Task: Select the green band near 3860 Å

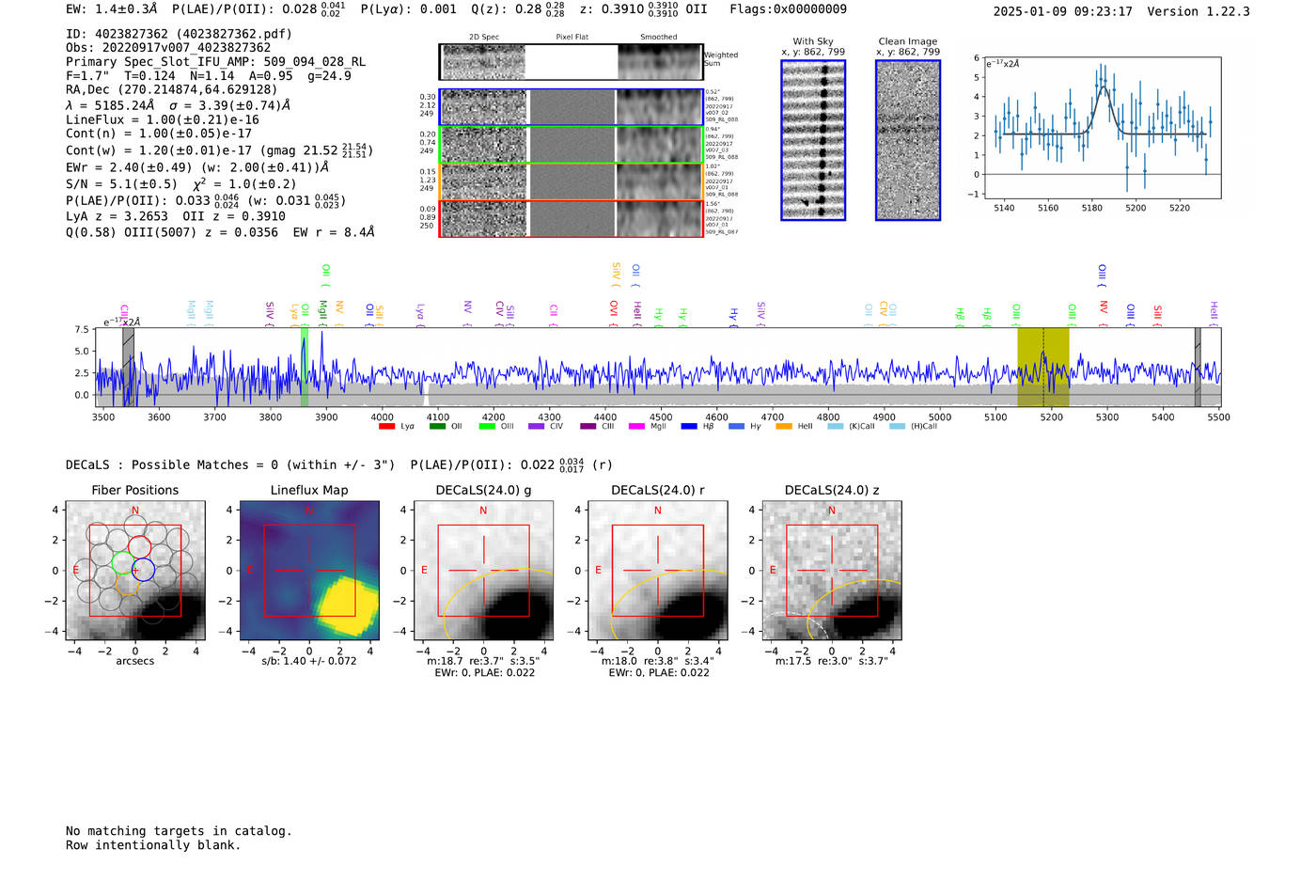Action: (x=305, y=368)
